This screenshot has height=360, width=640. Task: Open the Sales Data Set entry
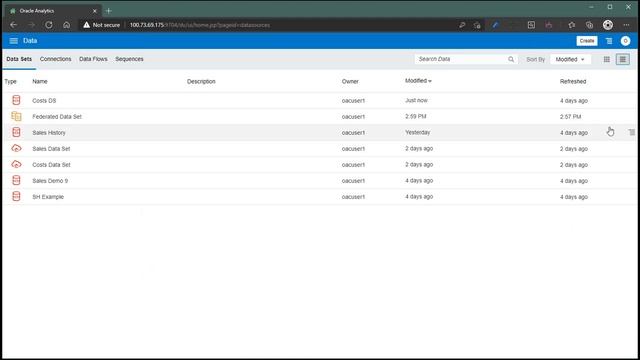(x=51, y=149)
